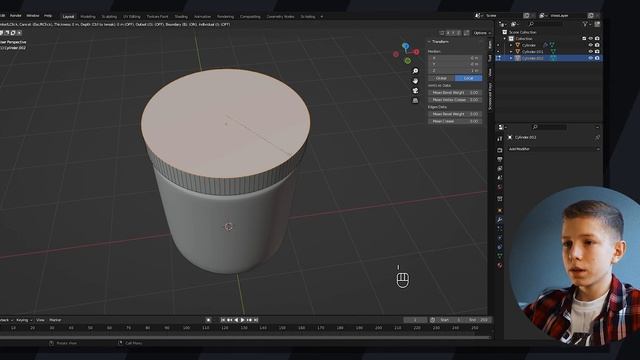Click Mean Bevel Weight under Vertices Data
Image resolution: width=640 pixels, height=360 pixels.
click(455, 93)
